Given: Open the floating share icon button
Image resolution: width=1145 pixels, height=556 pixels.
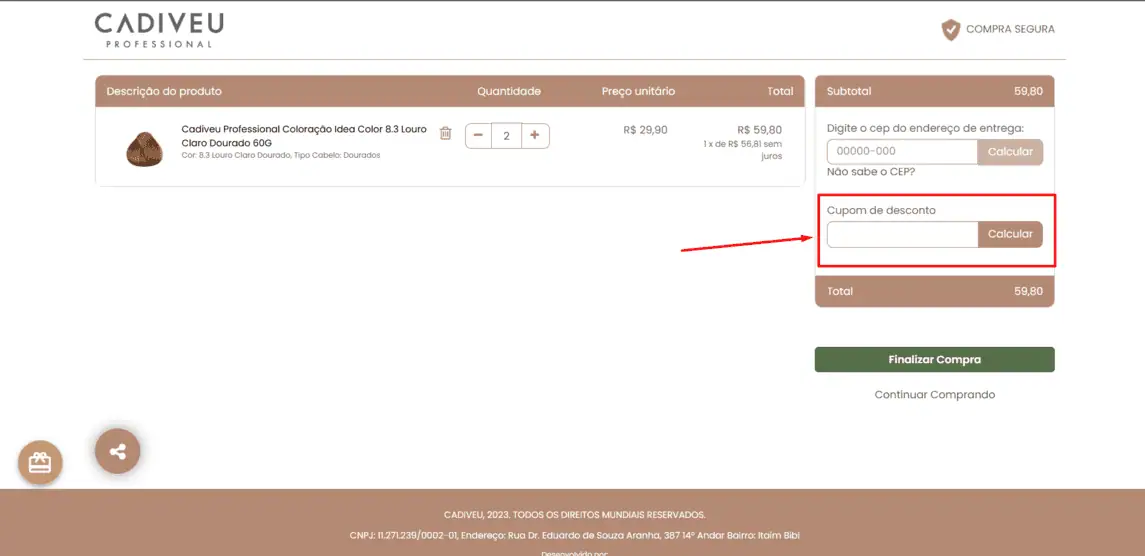Looking at the screenshot, I should tap(118, 452).
